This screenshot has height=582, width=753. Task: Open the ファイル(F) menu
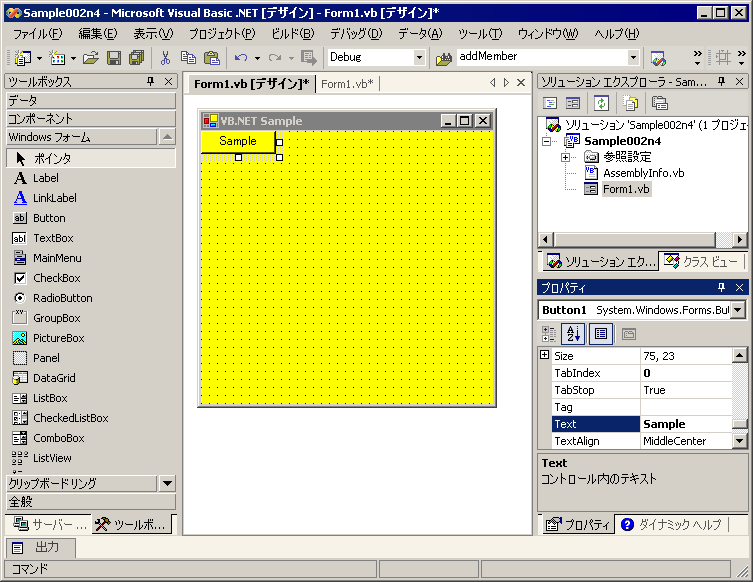coord(37,34)
